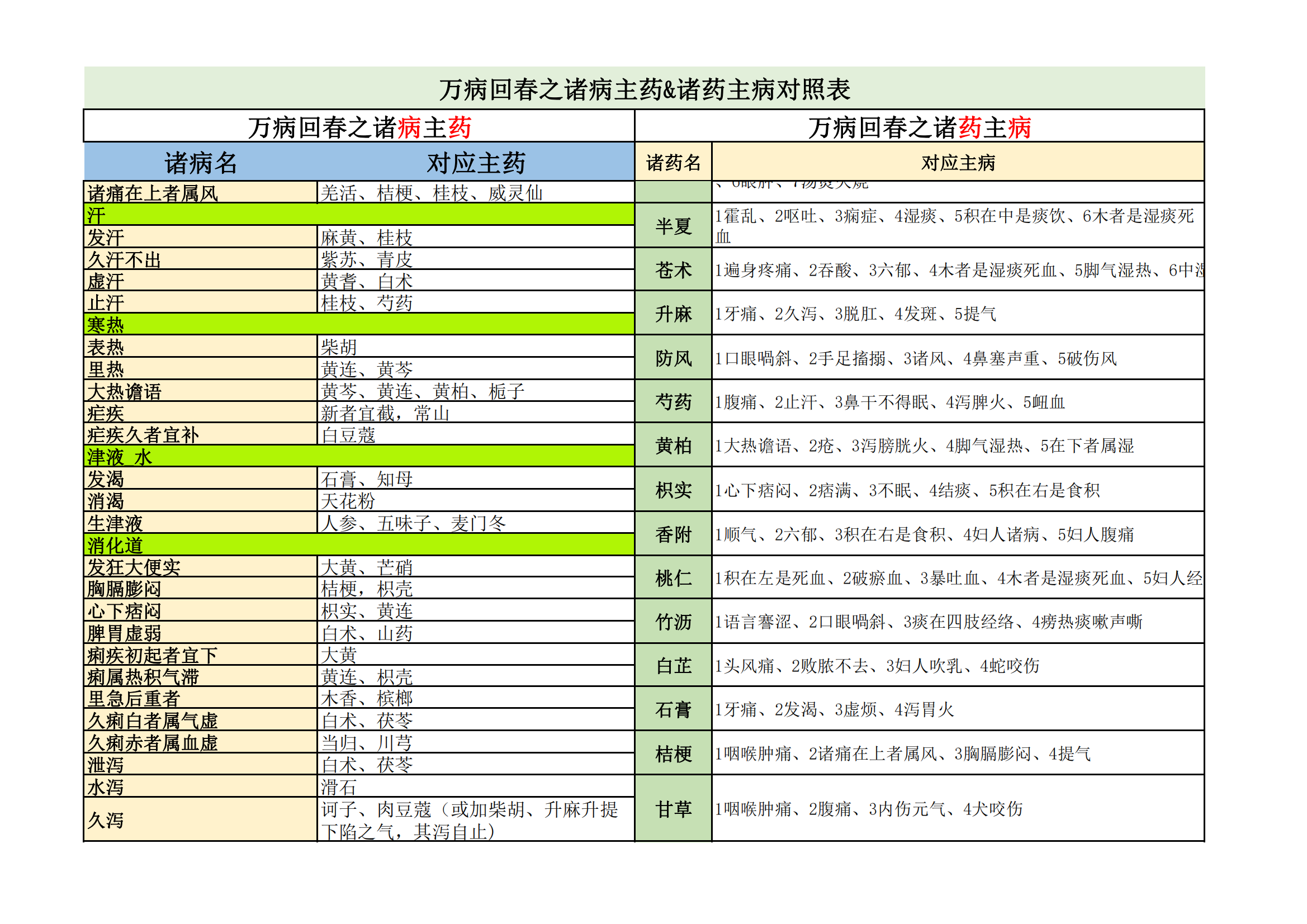Select the 滑石 cell
The height and width of the screenshot is (924, 1307).
[476, 787]
